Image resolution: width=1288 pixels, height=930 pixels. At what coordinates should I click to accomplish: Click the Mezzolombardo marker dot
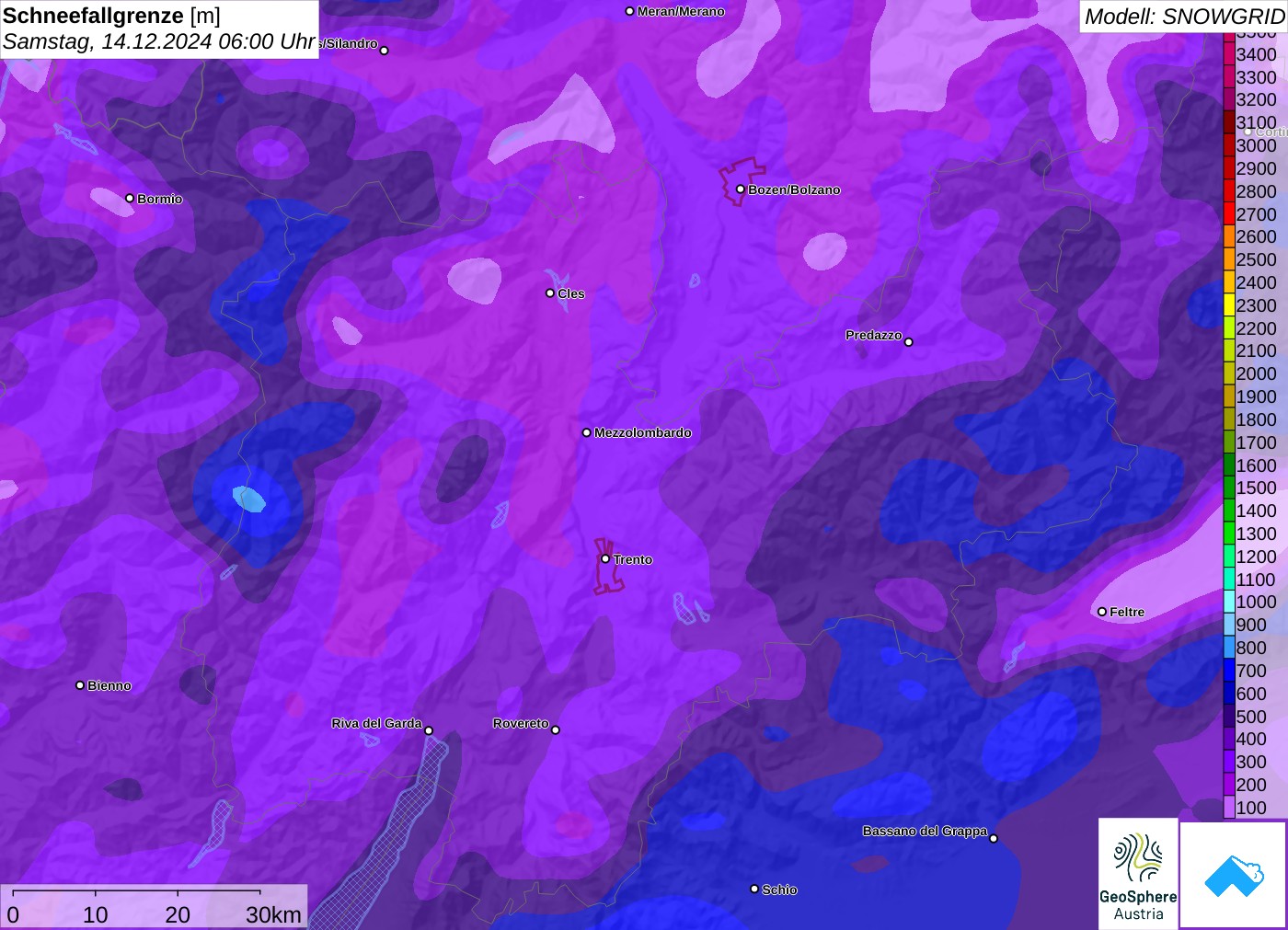point(587,432)
